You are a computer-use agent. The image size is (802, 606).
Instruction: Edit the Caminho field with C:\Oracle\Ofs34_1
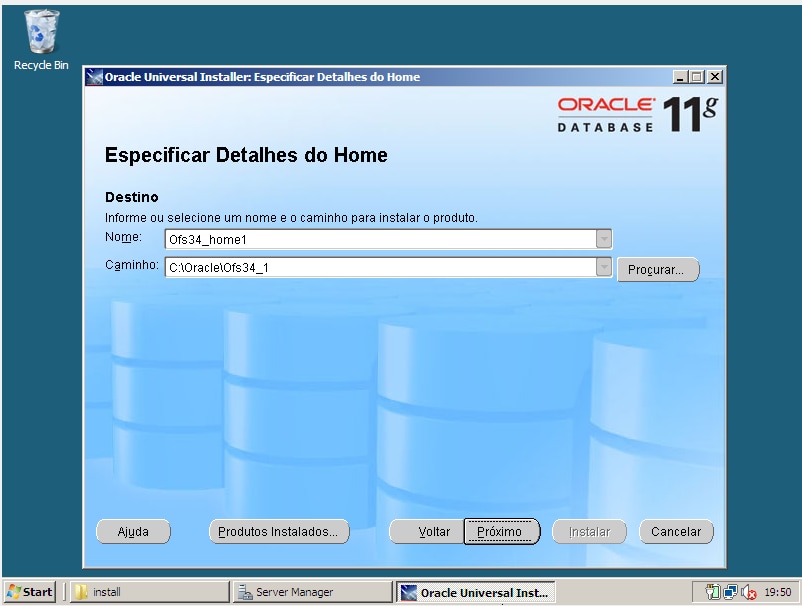pos(381,267)
